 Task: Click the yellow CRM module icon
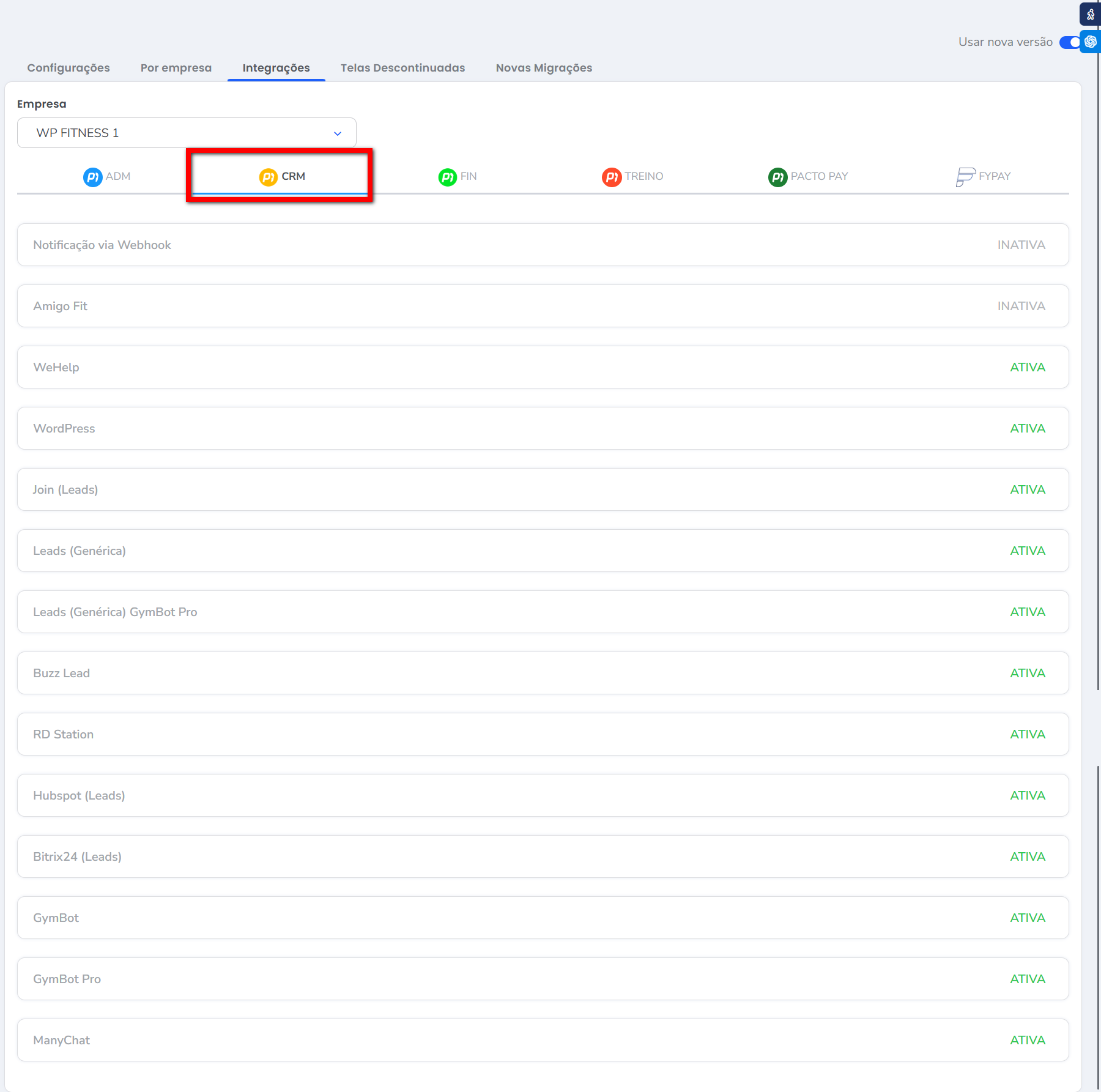click(268, 177)
